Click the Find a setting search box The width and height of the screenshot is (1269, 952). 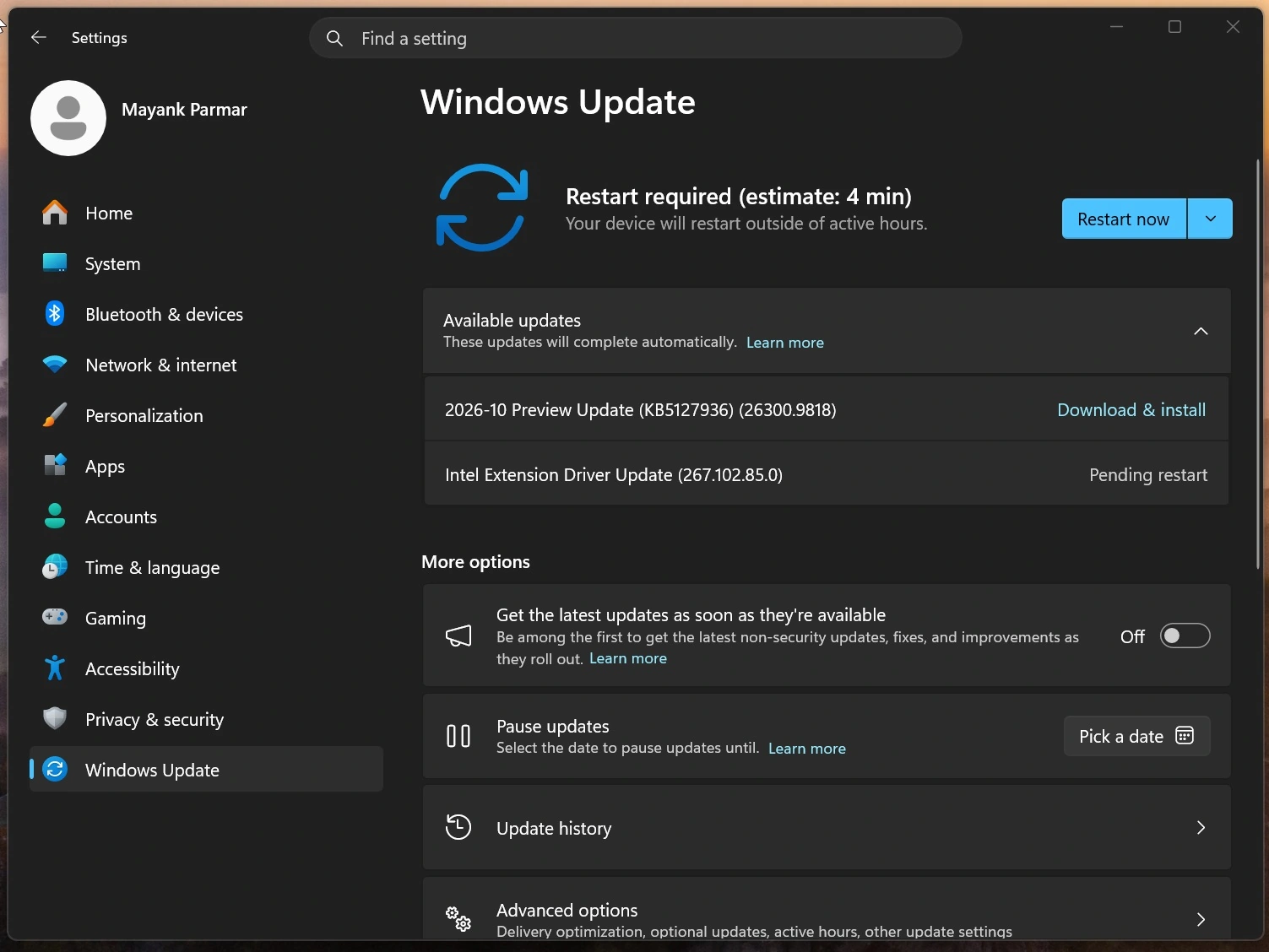pyautogui.click(x=636, y=38)
